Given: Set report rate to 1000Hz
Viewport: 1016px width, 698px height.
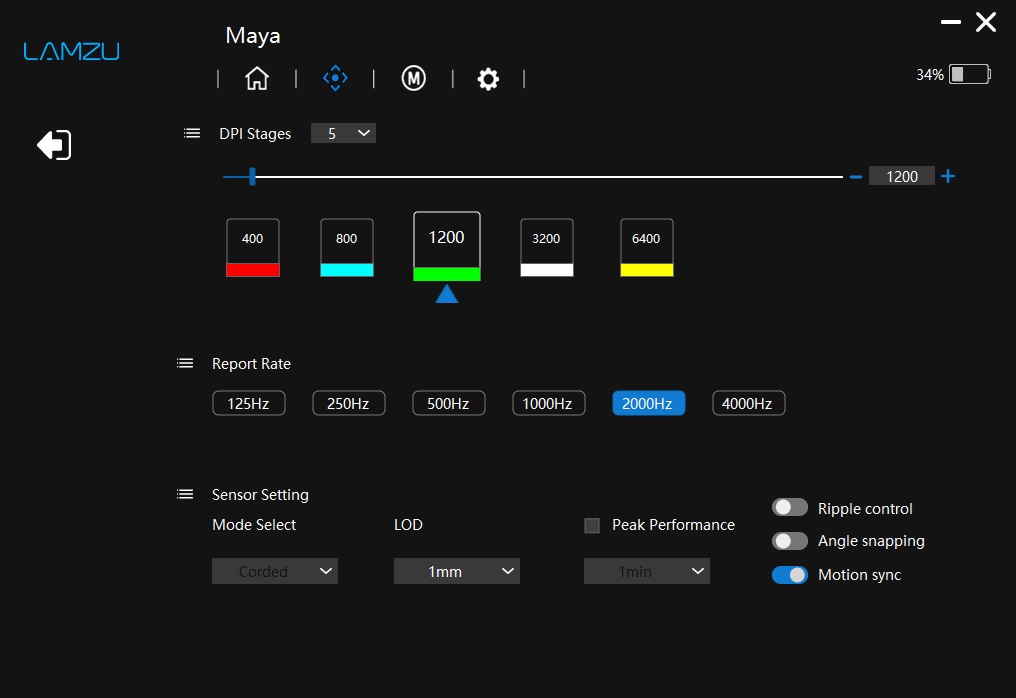Looking at the screenshot, I should (548, 403).
